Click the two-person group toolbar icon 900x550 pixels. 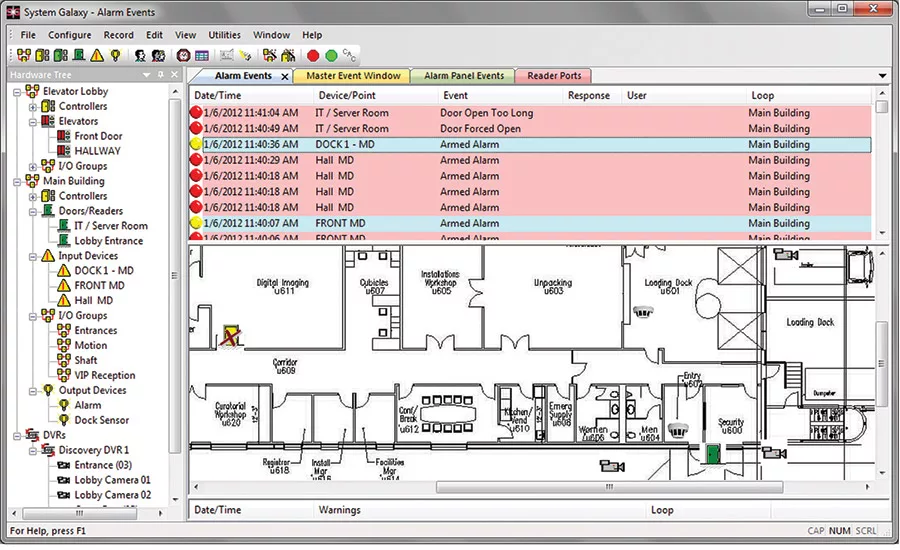tap(158, 55)
